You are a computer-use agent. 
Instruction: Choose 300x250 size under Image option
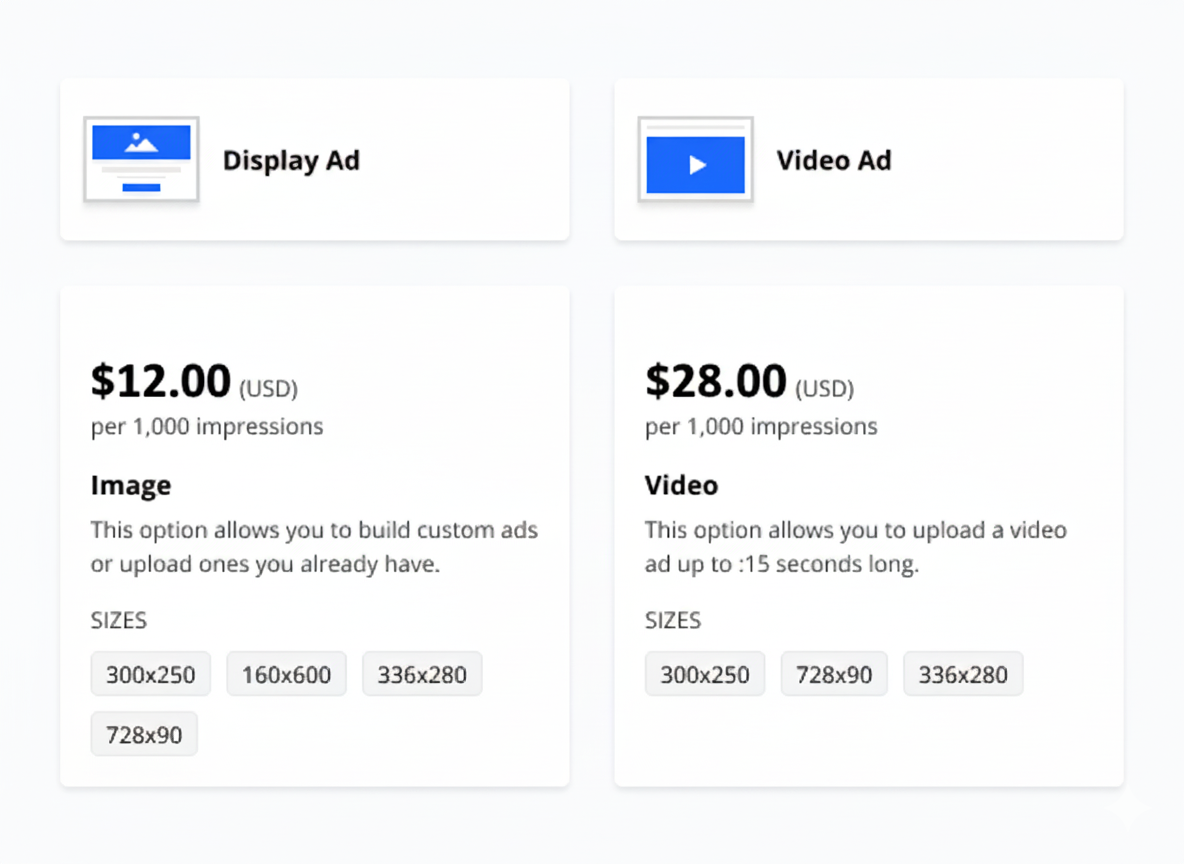click(x=151, y=675)
